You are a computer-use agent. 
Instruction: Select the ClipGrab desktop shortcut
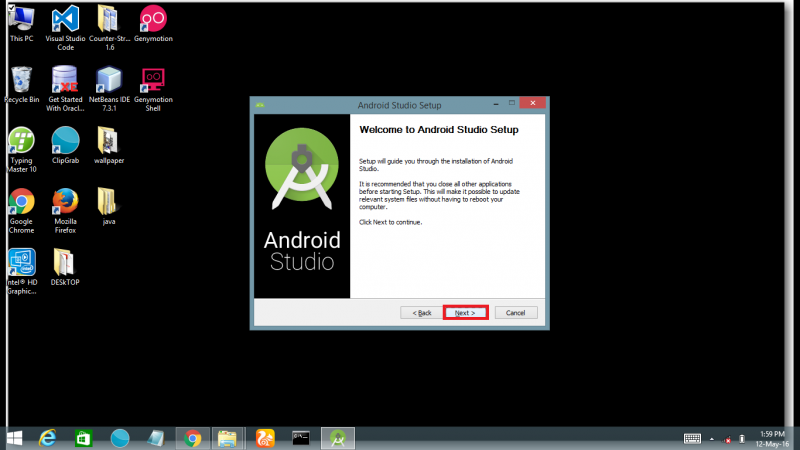tap(65, 146)
